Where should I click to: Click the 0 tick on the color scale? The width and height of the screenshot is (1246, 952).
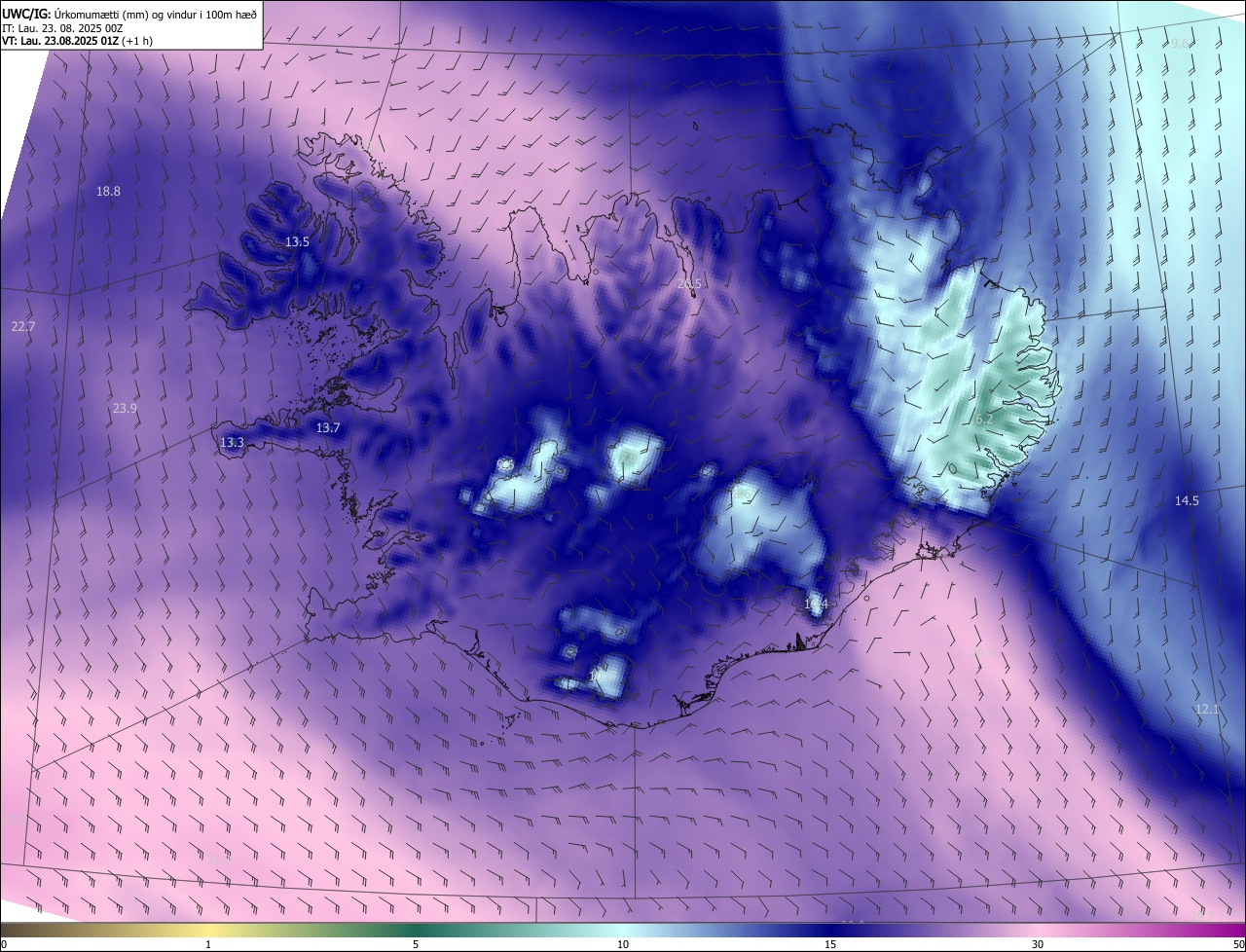(x=4, y=944)
